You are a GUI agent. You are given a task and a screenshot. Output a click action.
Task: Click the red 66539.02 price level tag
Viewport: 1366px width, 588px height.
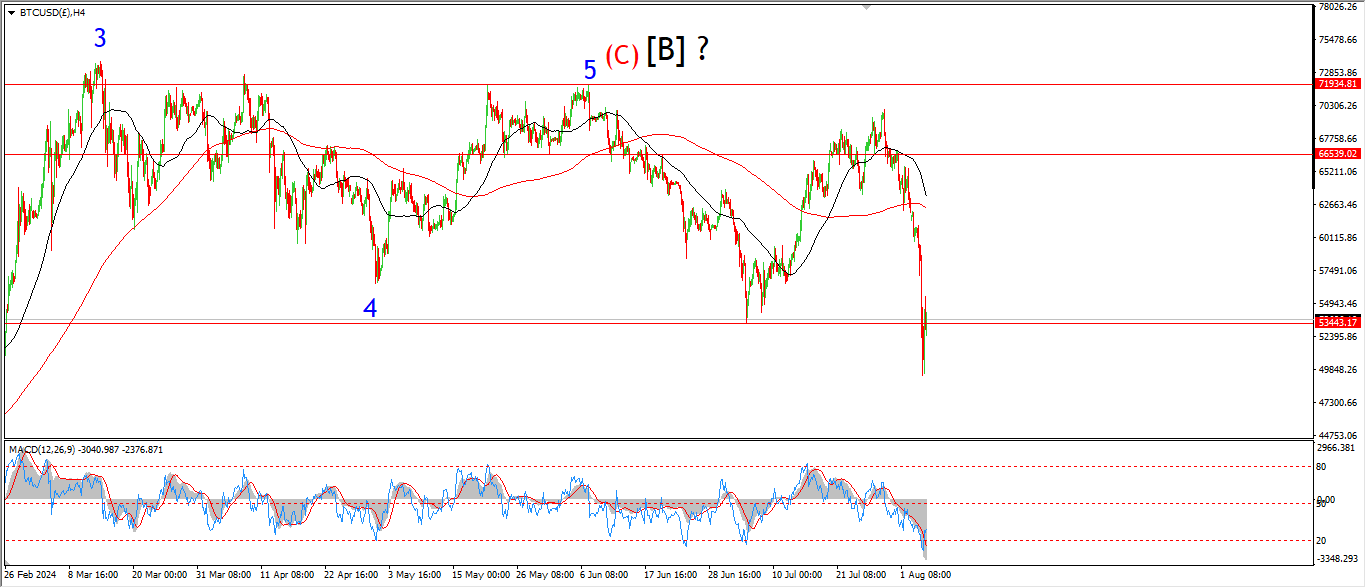pos(1337,154)
